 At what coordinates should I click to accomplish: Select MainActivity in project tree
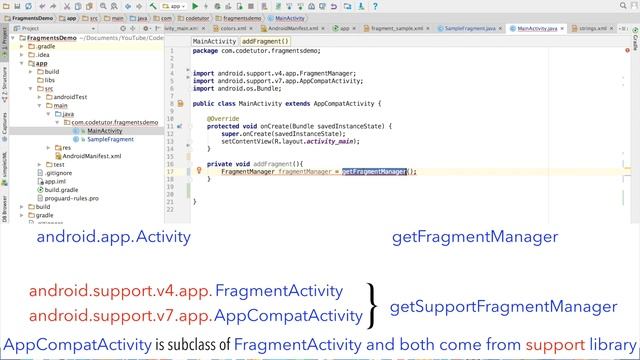(x=105, y=131)
